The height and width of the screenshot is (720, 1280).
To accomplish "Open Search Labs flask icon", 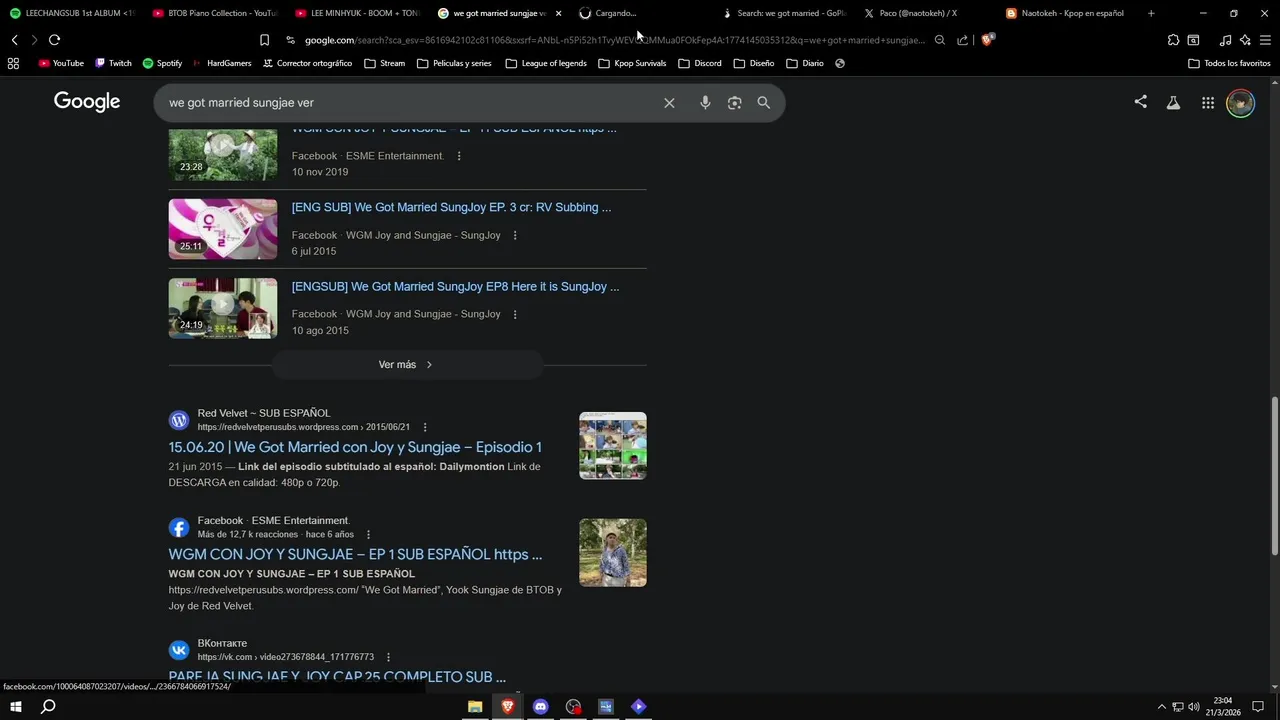I will click(x=1173, y=102).
